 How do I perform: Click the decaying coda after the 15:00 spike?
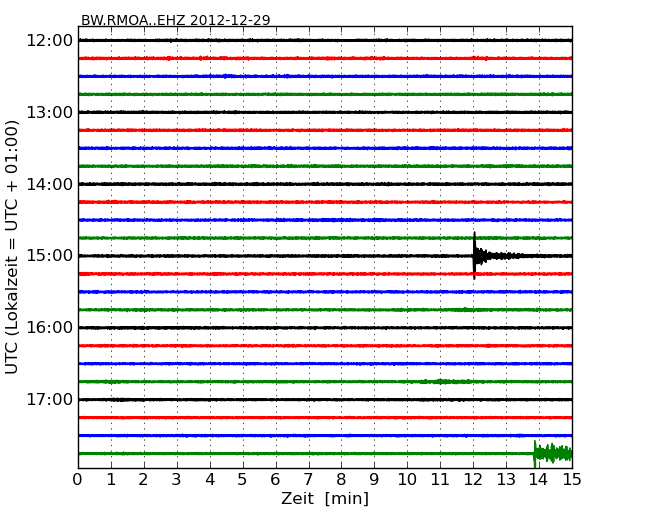tap(500, 256)
